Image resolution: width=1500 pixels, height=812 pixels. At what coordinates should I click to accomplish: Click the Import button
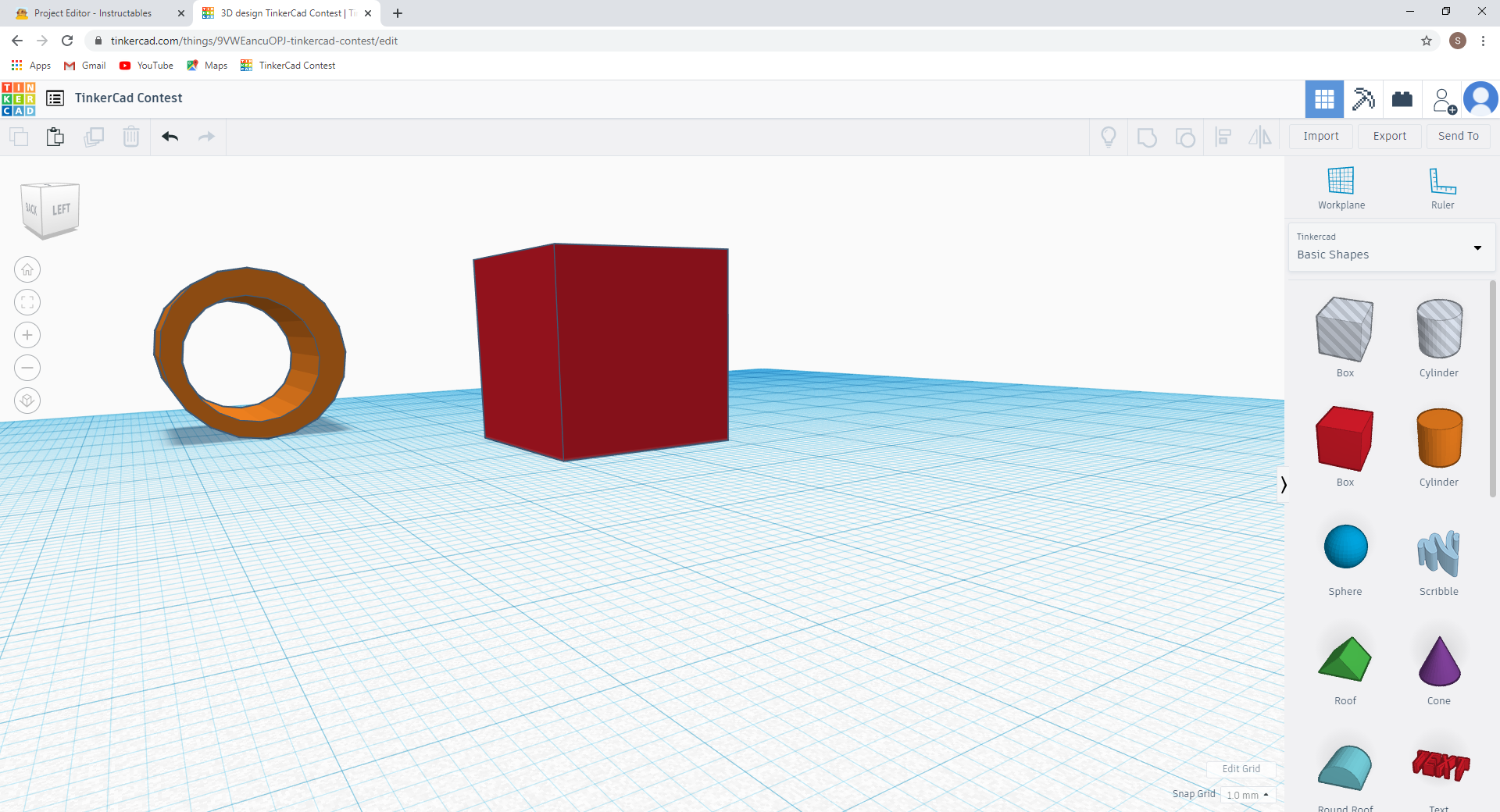point(1320,136)
